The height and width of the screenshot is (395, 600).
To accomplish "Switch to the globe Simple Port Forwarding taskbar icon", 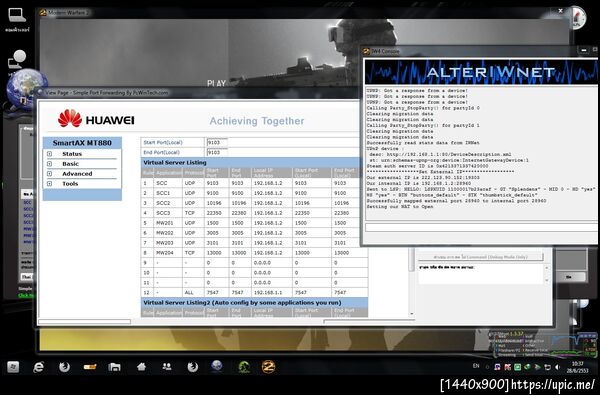I will pyautogui.click(x=217, y=366).
